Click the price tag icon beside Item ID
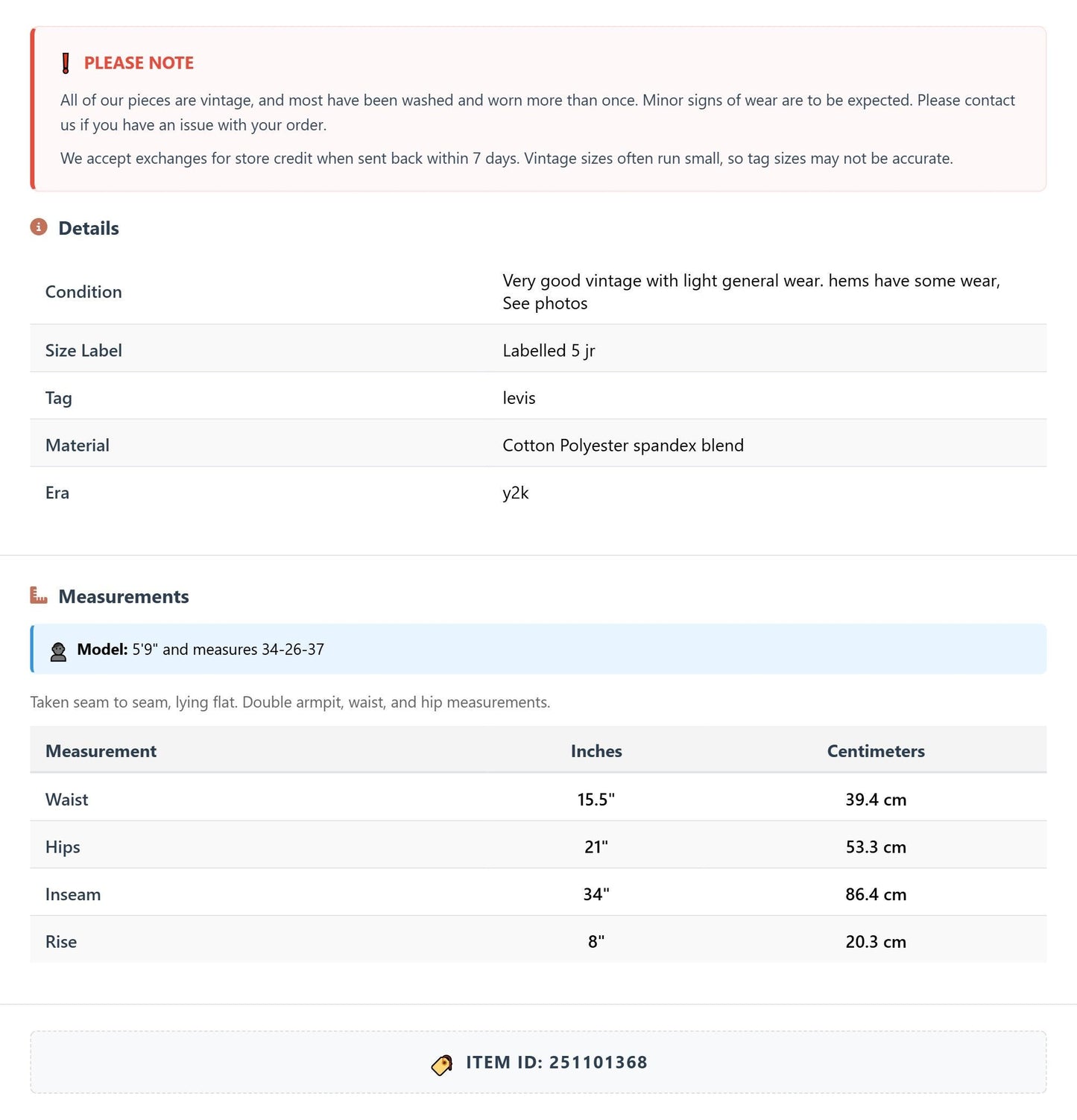The height and width of the screenshot is (1120, 1077). tap(442, 1065)
